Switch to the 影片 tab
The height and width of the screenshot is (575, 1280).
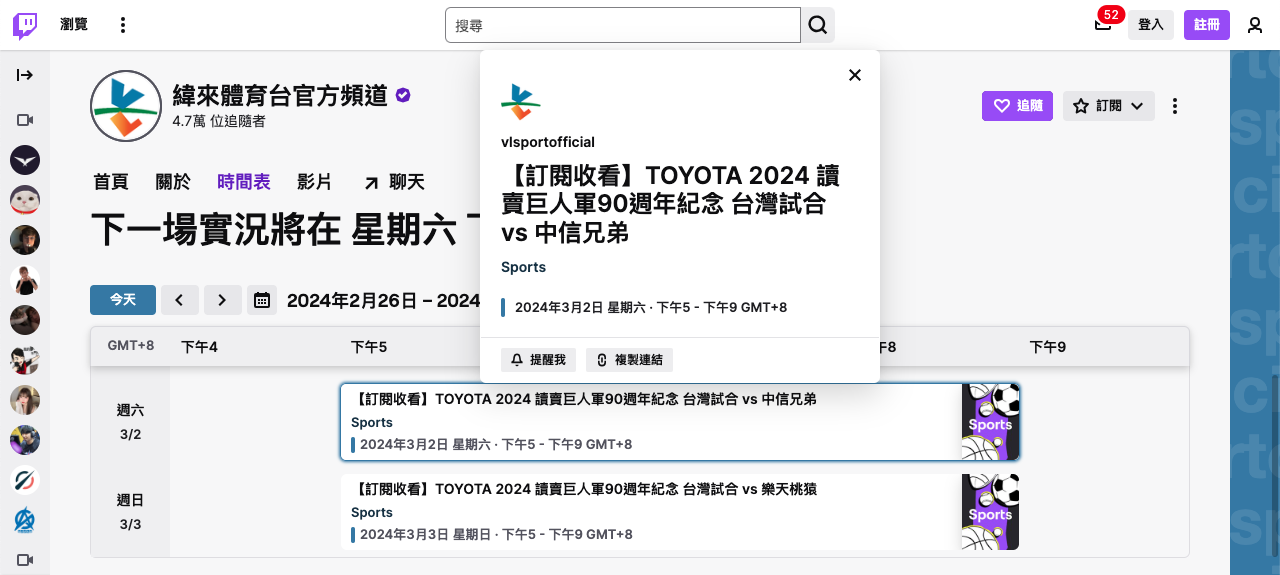point(314,182)
